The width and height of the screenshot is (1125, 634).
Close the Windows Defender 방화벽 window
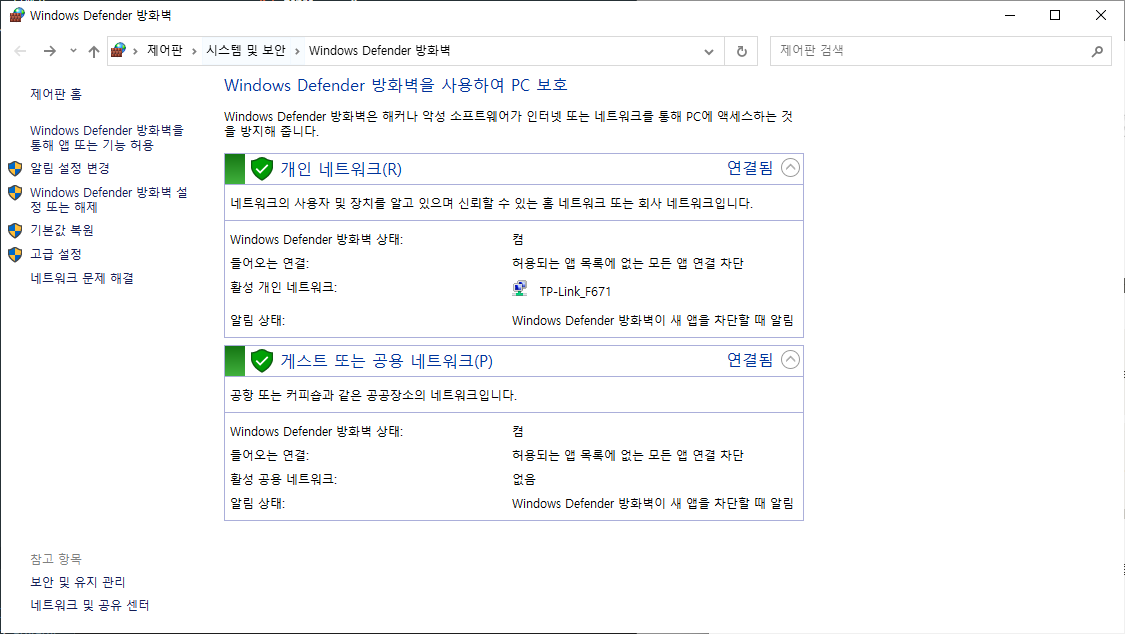(1101, 15)
